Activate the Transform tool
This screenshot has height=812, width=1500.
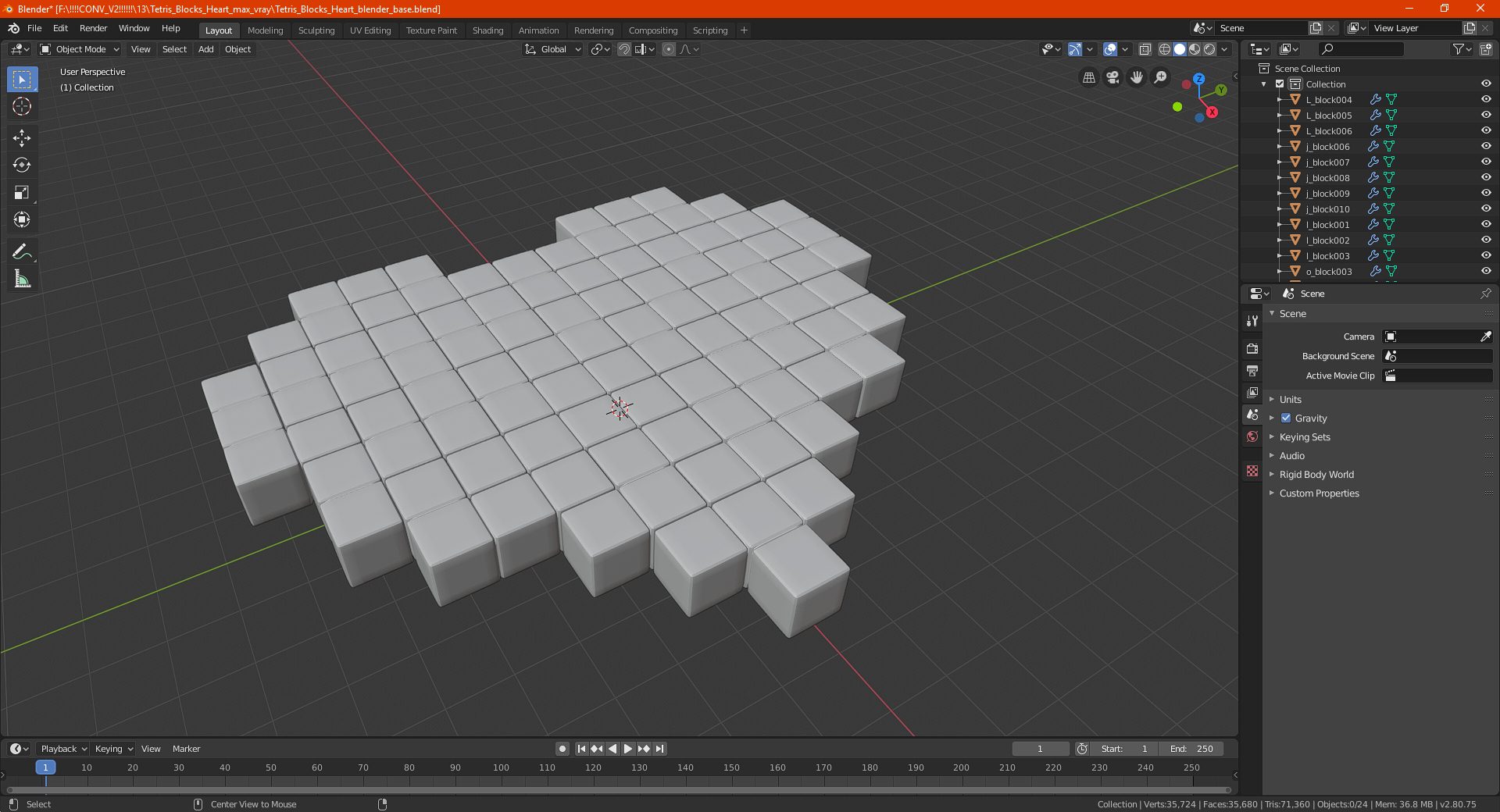pos(22,219)
